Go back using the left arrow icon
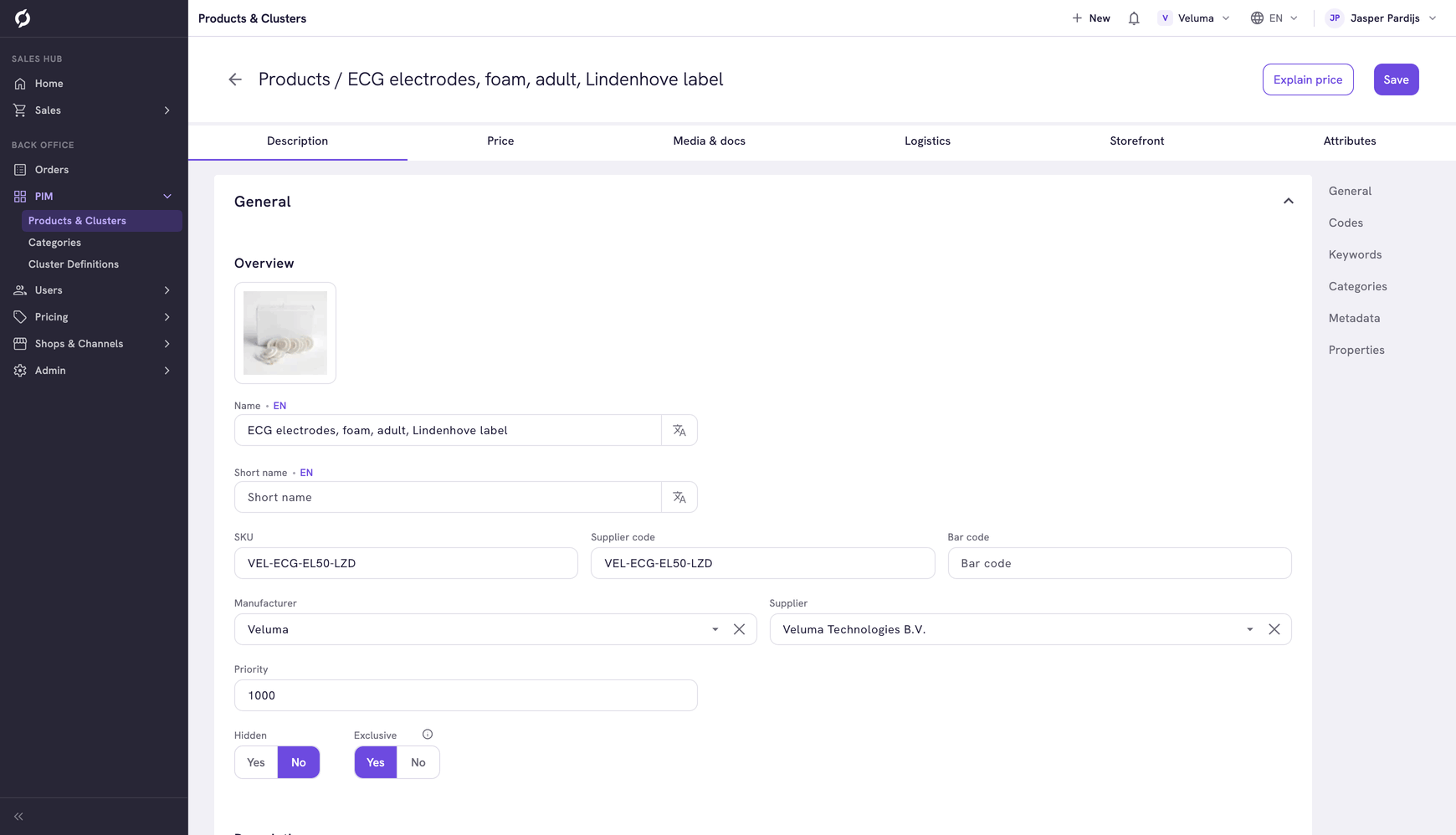The width and height of the screenshot is (1456, 835). (235, 79)
